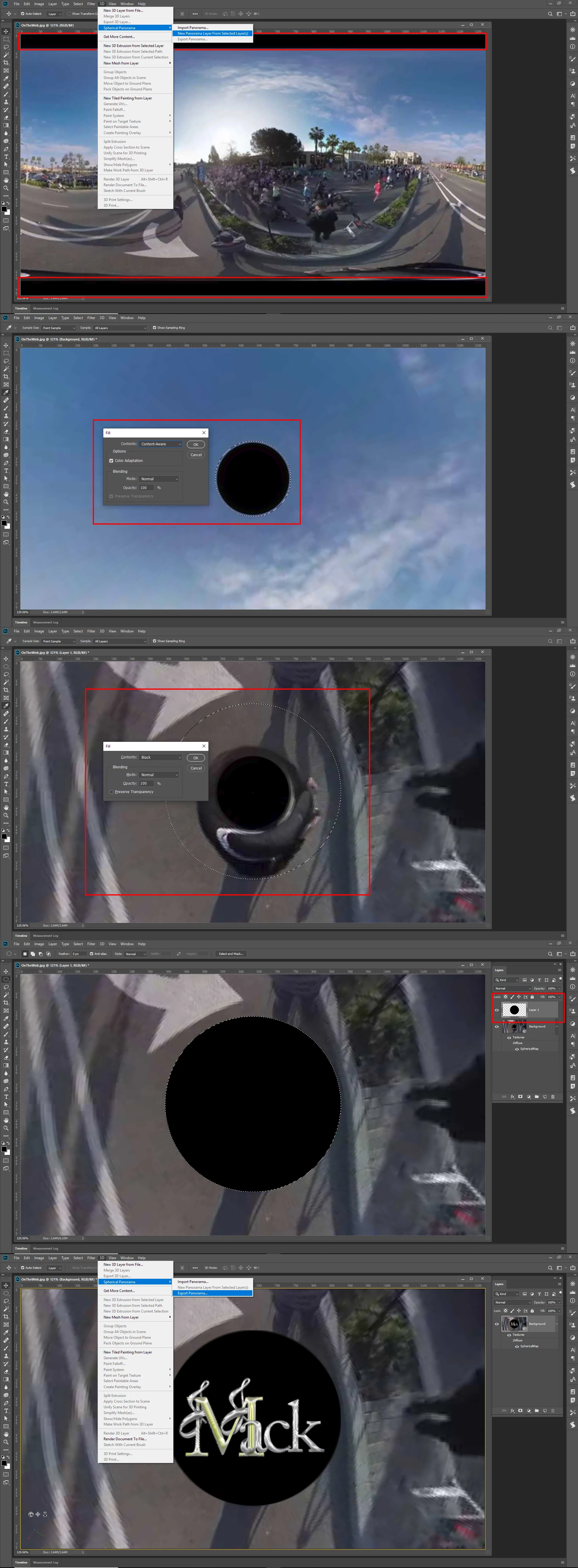Click Select and Mask button
The width and height of the screenshot is (578, 1568).
[x=231, y=954]
